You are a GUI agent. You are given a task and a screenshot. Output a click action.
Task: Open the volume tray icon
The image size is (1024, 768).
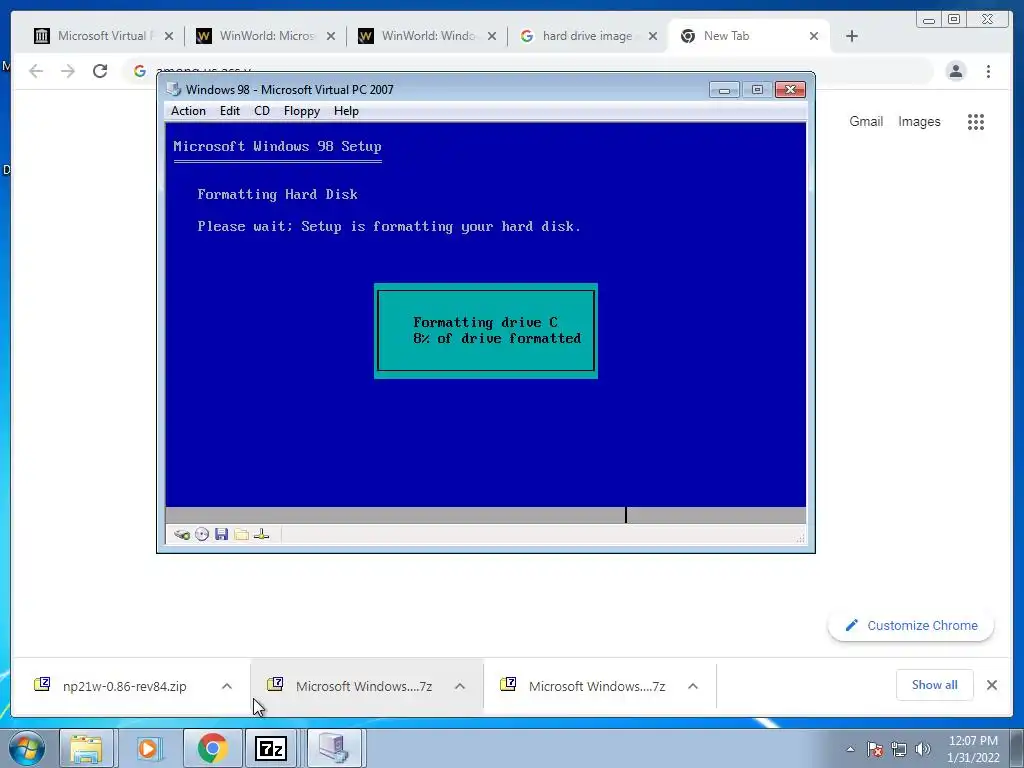(922, 749)
